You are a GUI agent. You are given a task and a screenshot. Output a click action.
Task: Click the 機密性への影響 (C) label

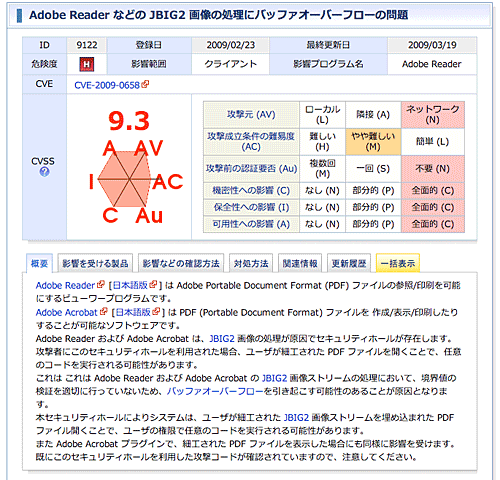251,191
